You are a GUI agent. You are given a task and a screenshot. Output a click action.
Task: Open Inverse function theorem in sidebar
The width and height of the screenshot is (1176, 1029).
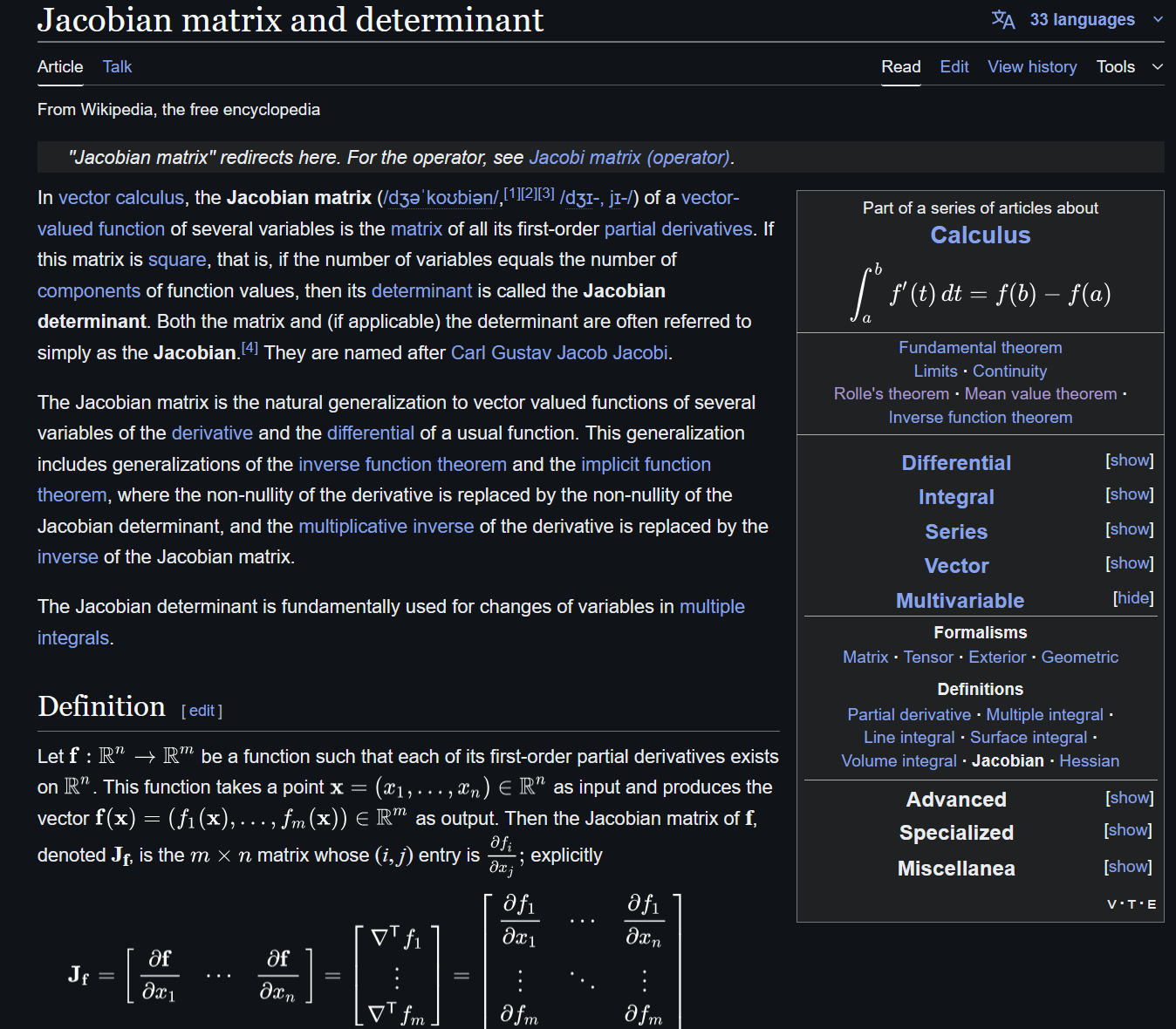[981, 417]
